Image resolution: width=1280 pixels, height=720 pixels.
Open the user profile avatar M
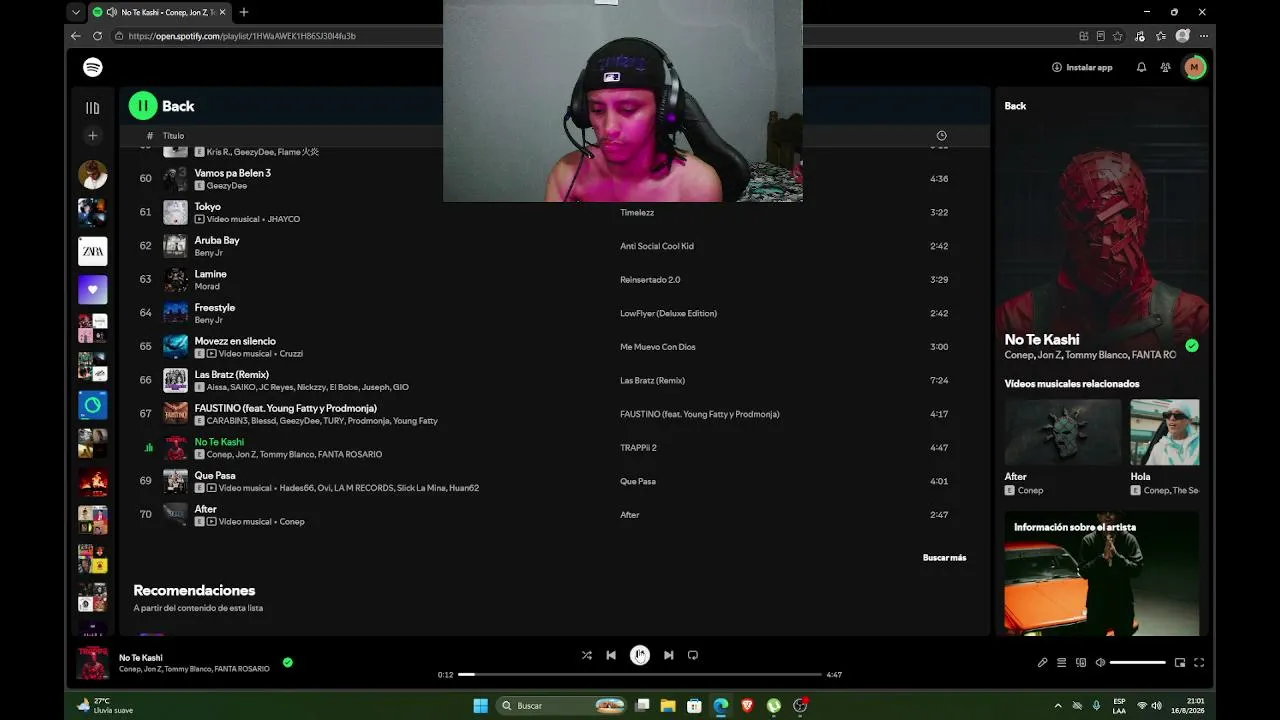click(x=1194, y=67)
